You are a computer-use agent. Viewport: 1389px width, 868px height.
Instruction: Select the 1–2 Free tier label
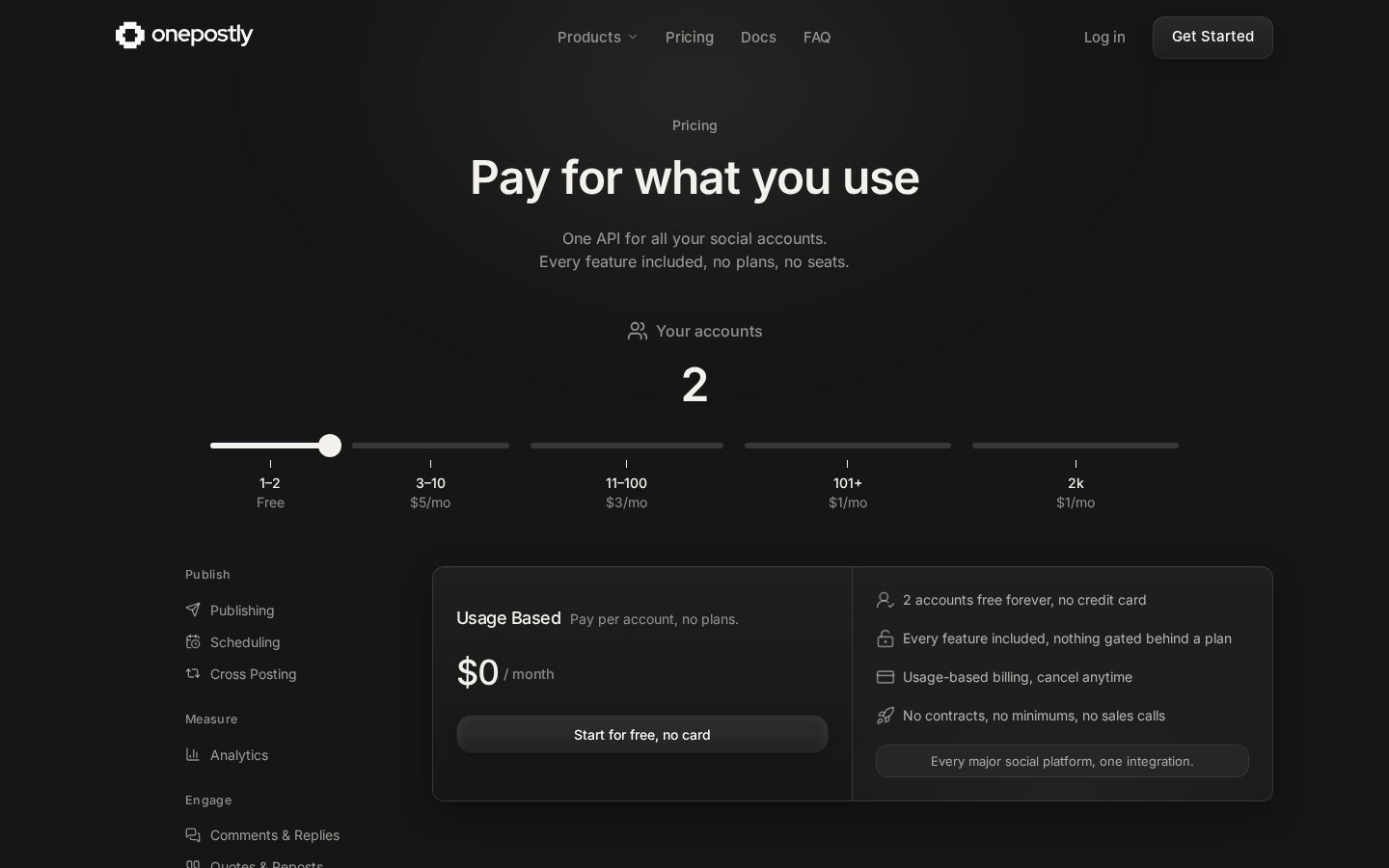coord(270,493)
